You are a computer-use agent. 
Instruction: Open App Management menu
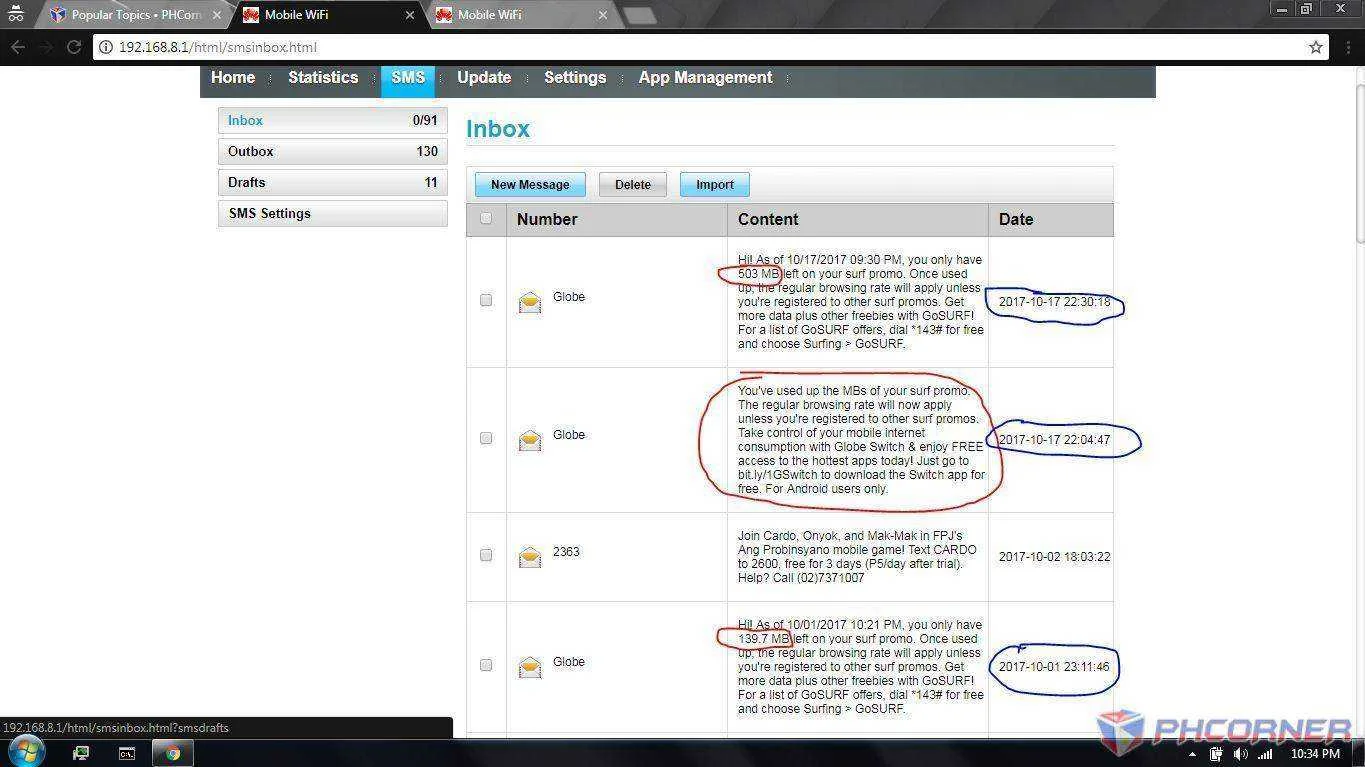point(706,78)
